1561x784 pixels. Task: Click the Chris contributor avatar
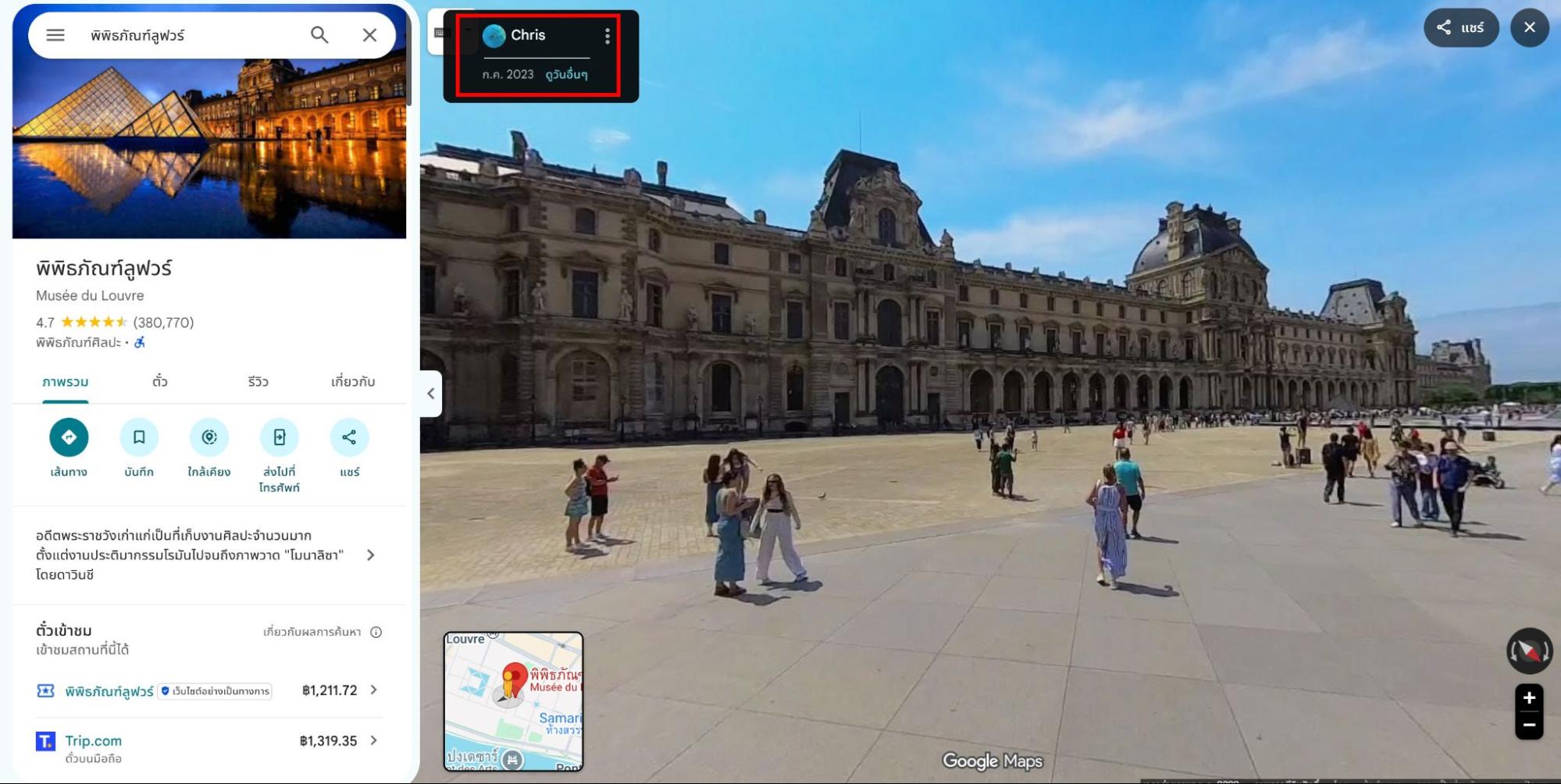click(494, 36)
